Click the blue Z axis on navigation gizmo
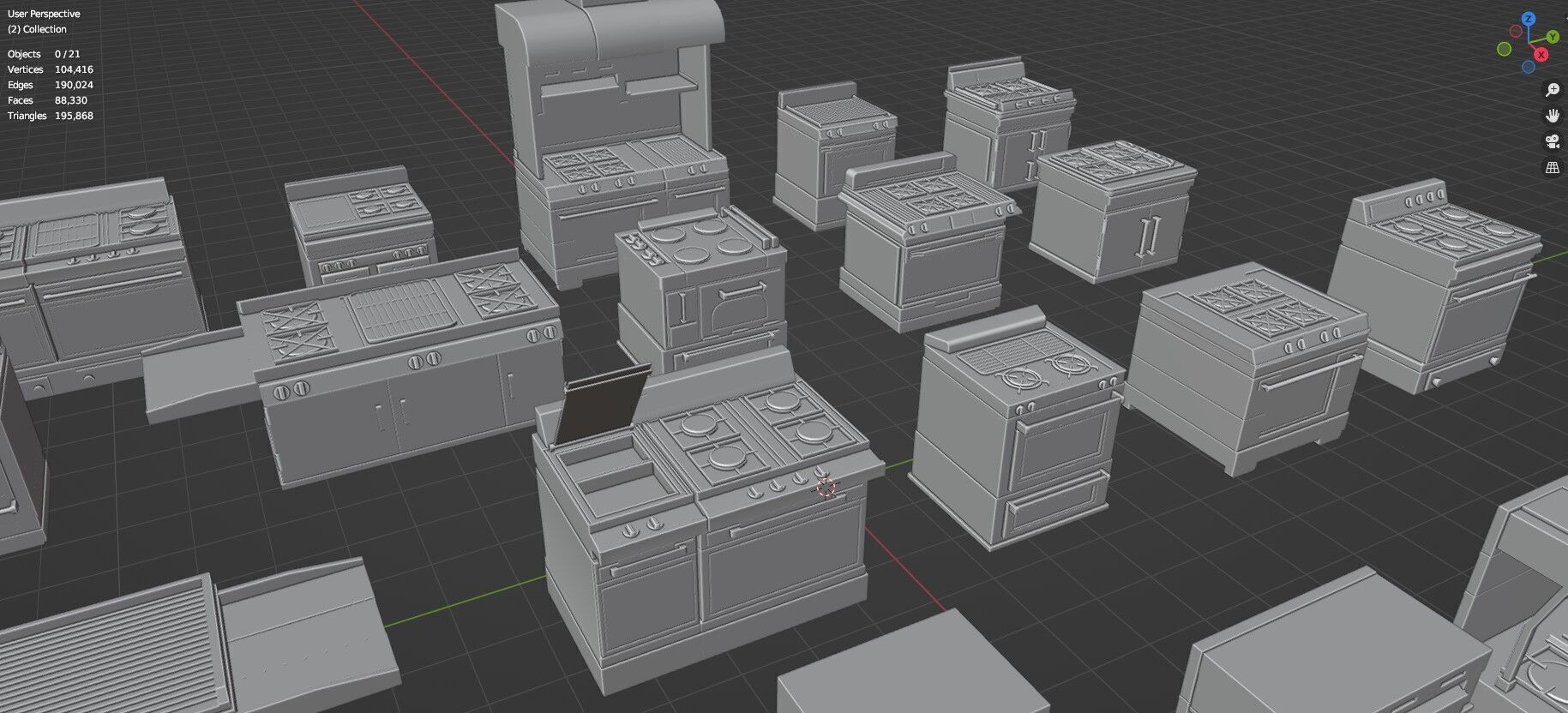The image size is (1568, 713). point(1529,19)
